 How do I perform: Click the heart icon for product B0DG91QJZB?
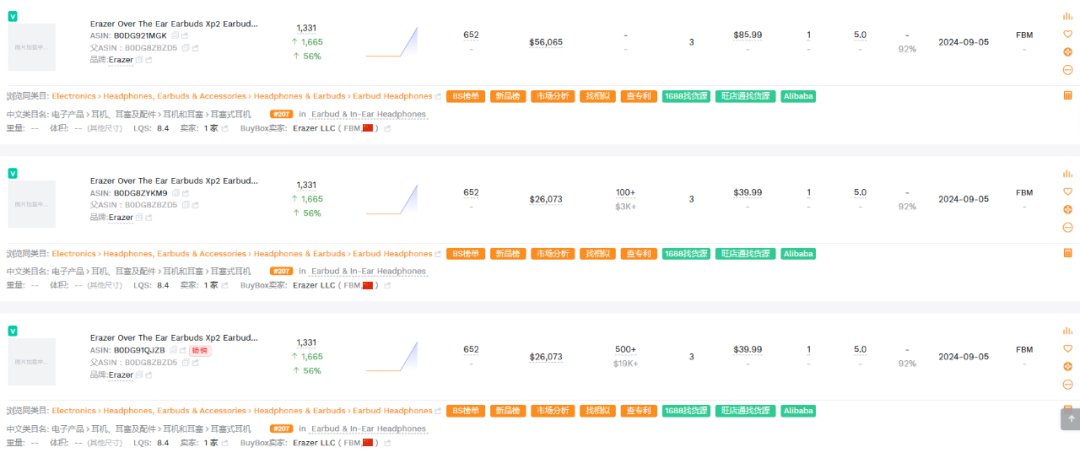pos(1068,348)
